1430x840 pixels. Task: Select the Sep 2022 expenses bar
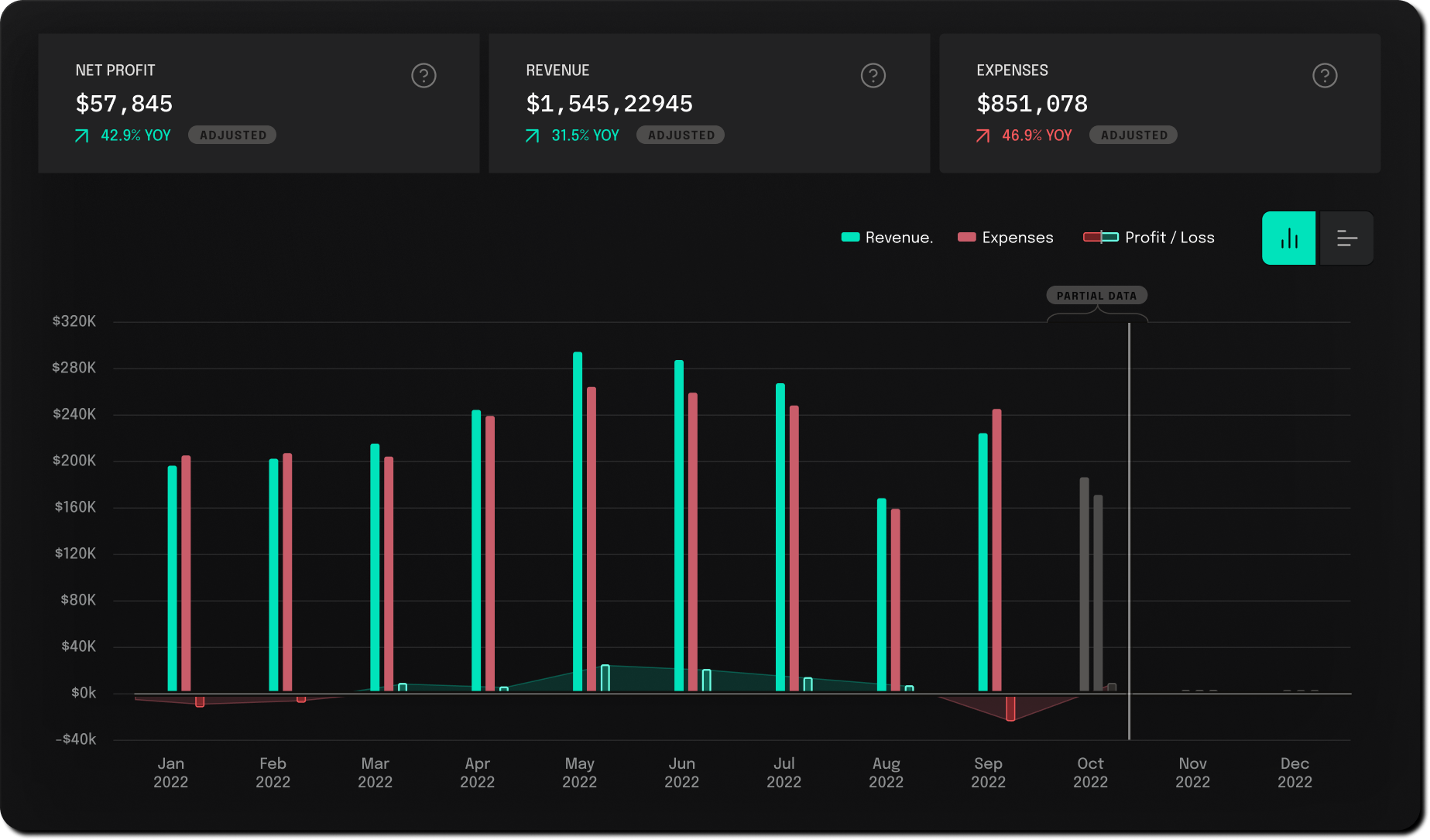click(x=996, y=550)
